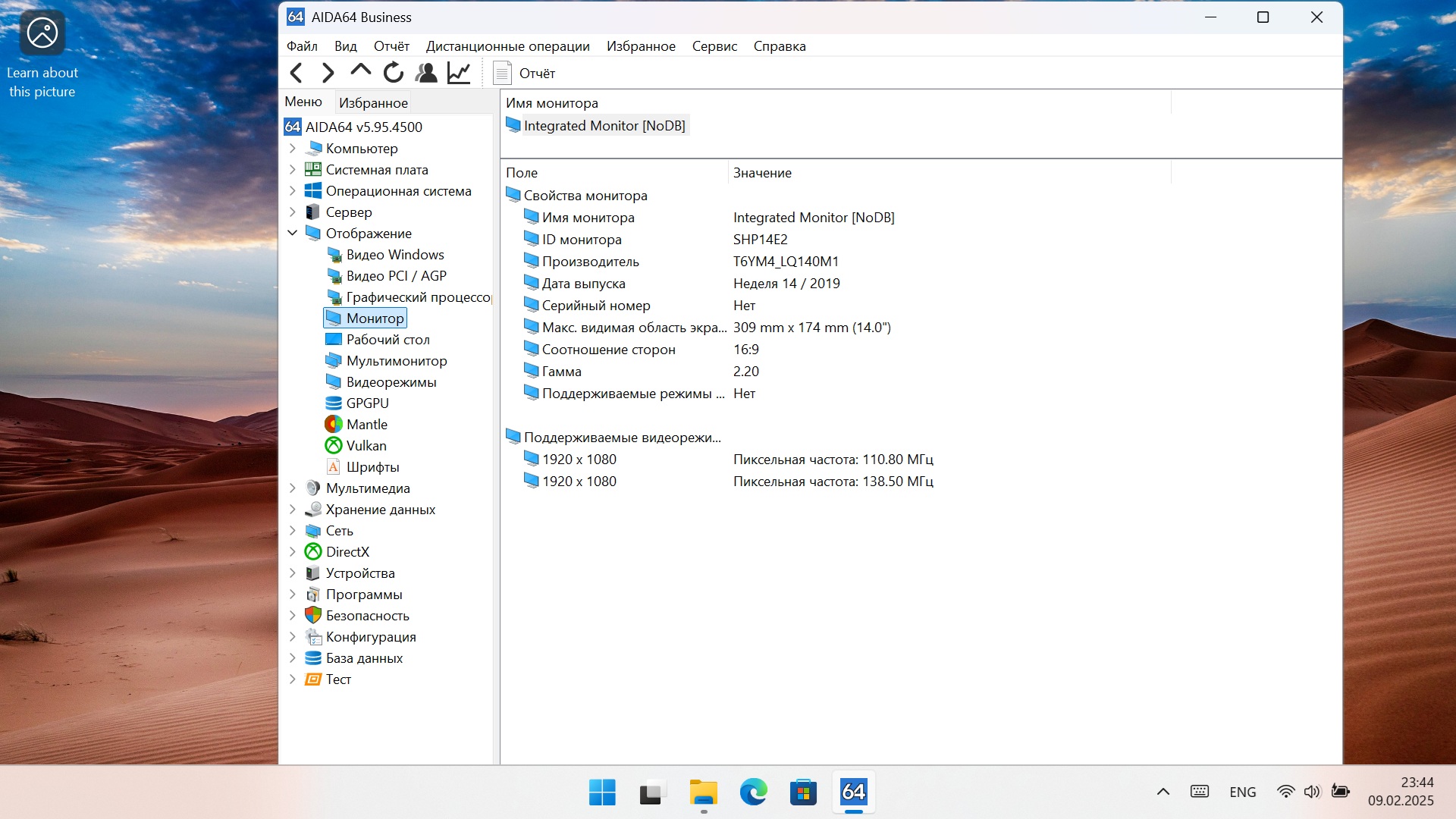Expand the Хранение данных node

tap(293, 510)
